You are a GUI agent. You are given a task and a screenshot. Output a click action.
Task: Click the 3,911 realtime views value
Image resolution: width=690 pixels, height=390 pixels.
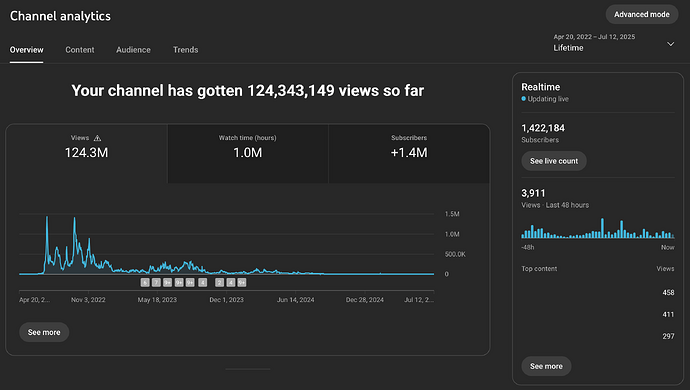533,193
